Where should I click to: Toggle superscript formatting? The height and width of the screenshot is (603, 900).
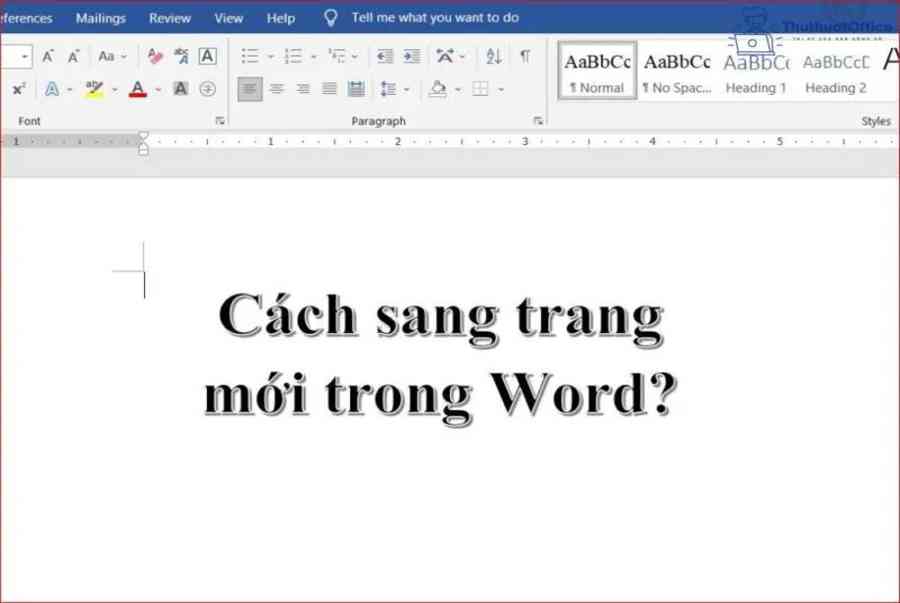(x=19, y=89)
